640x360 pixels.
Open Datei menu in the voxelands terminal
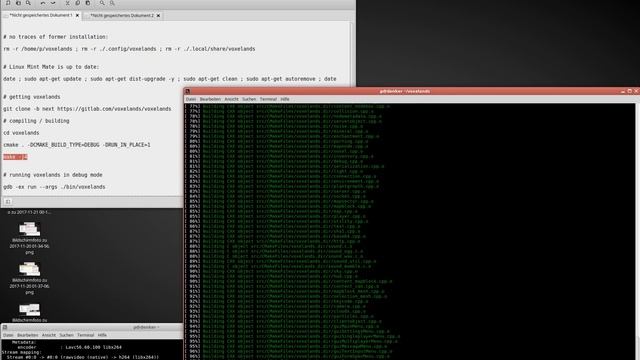[x=191, y=99]
